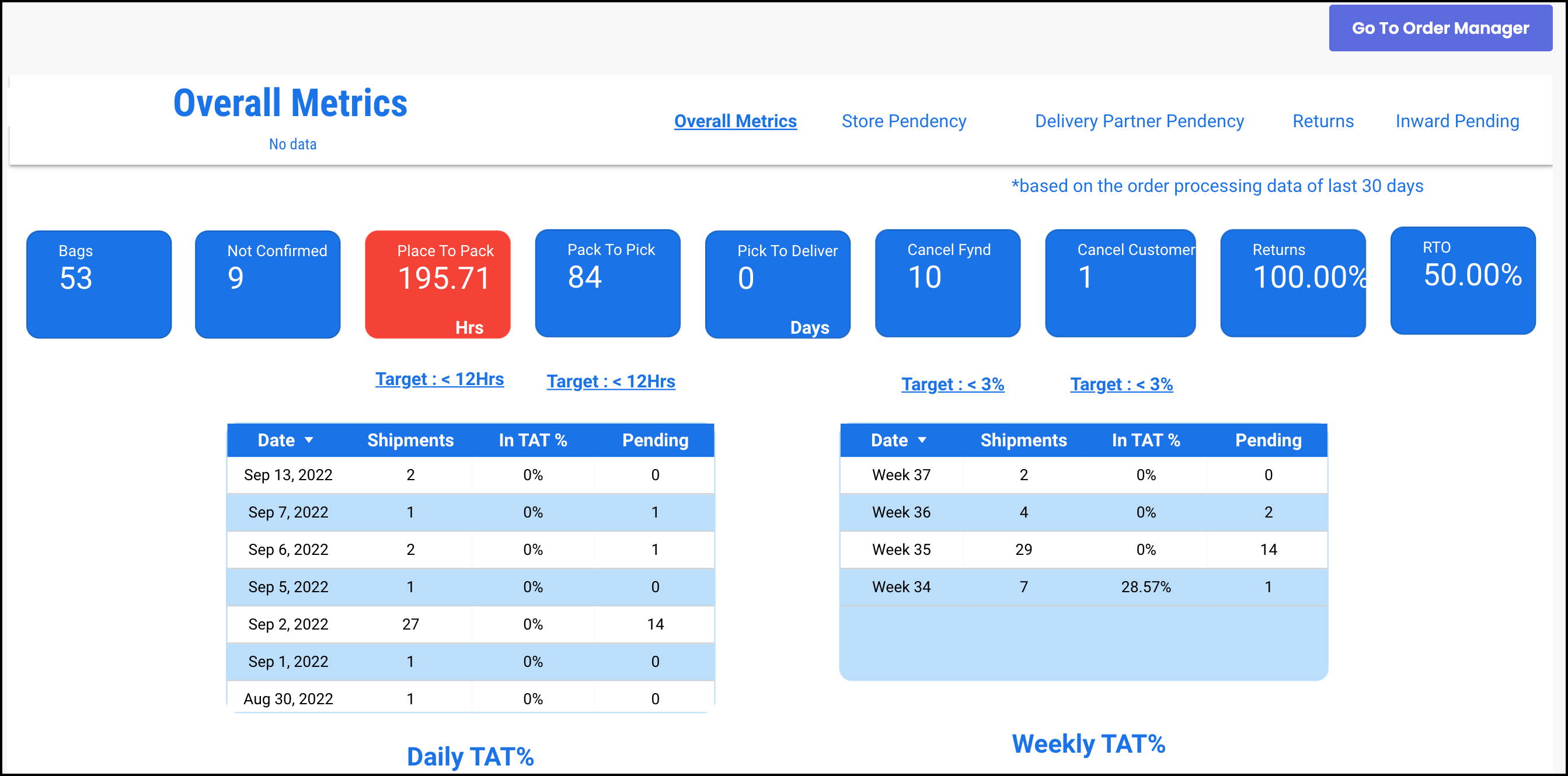1568x776 pixels.
Task: Open the Returns tab
Action: click(1323, 121)
